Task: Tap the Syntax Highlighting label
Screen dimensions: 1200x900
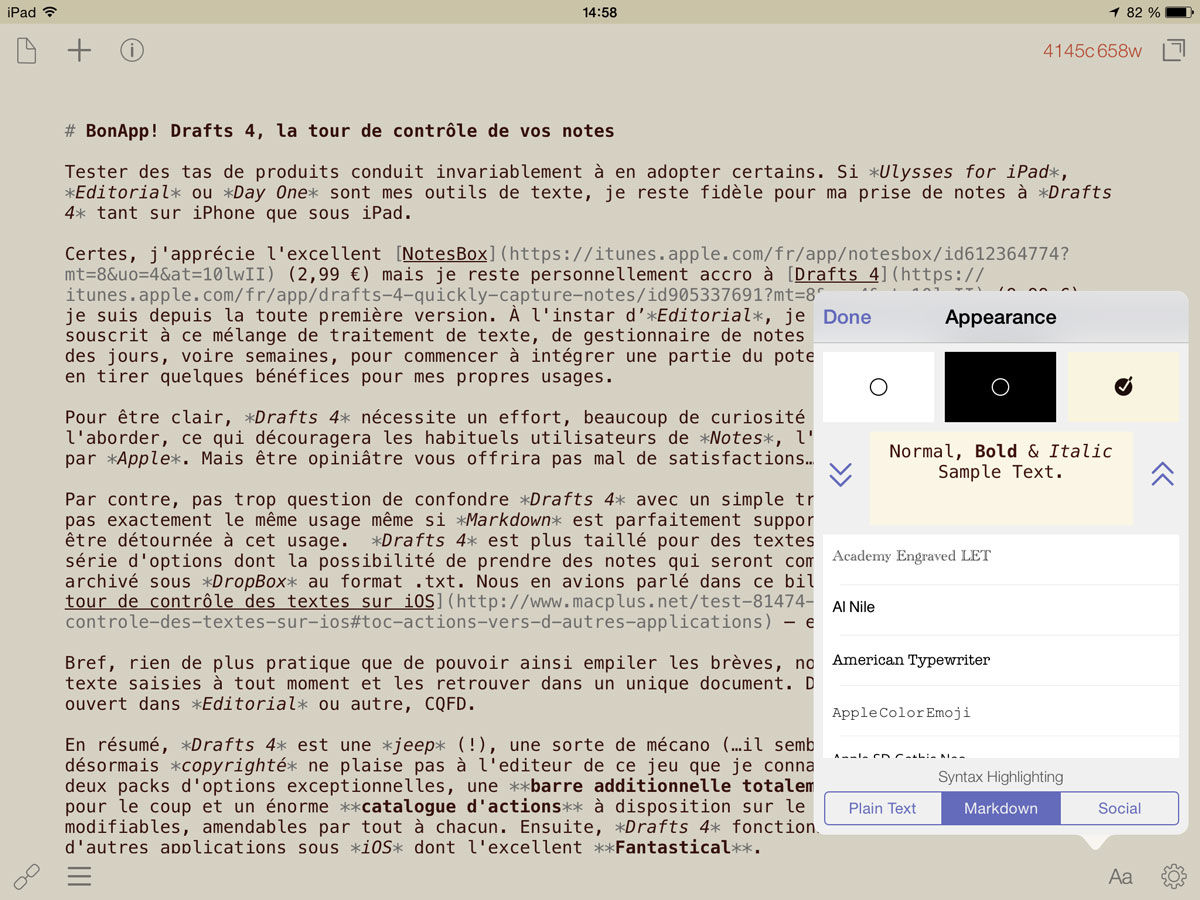Action: point(1000,776)
